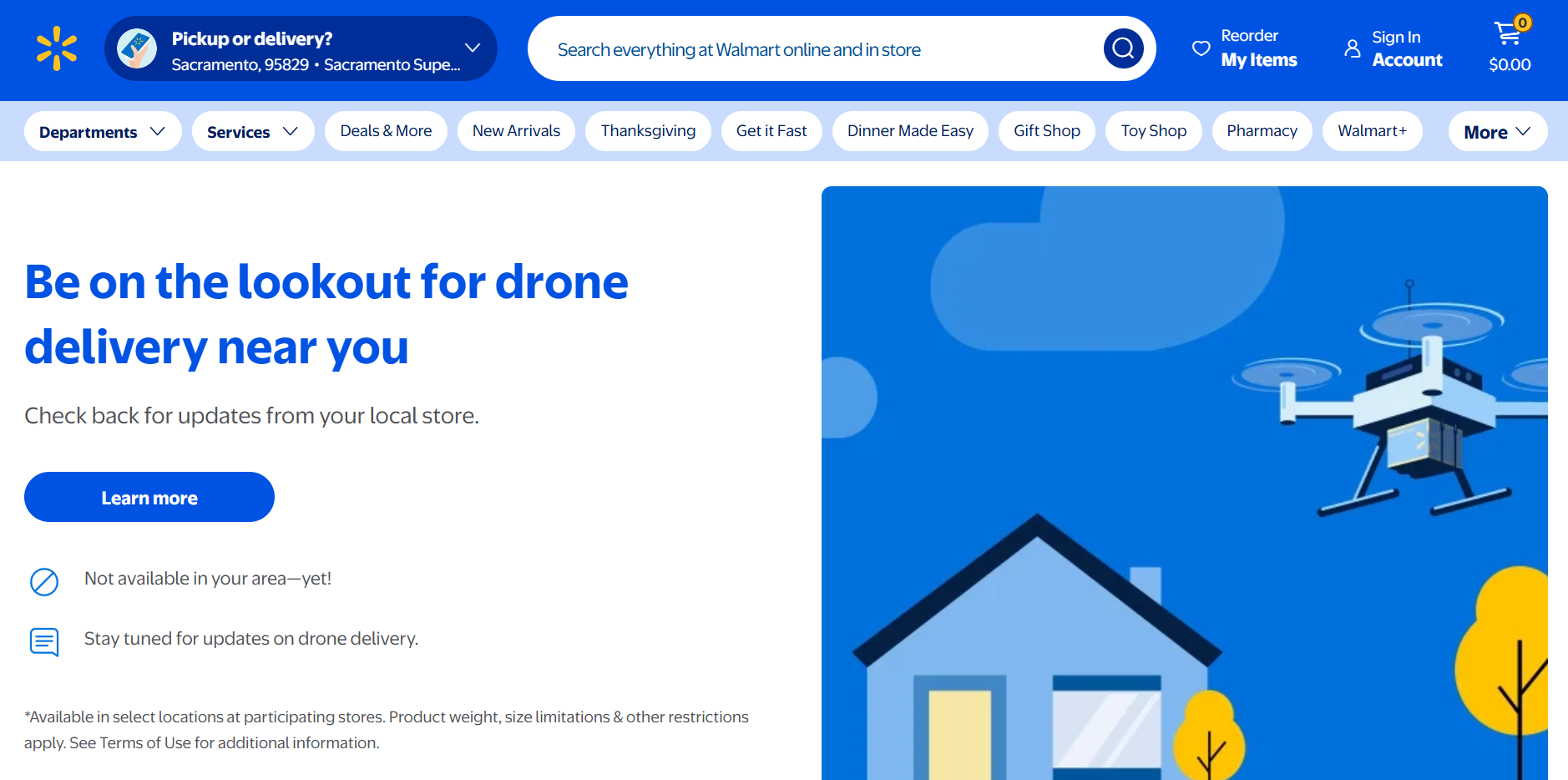Expand the Services dropdown
The image size is (1568, 780).
coord(252,132)
